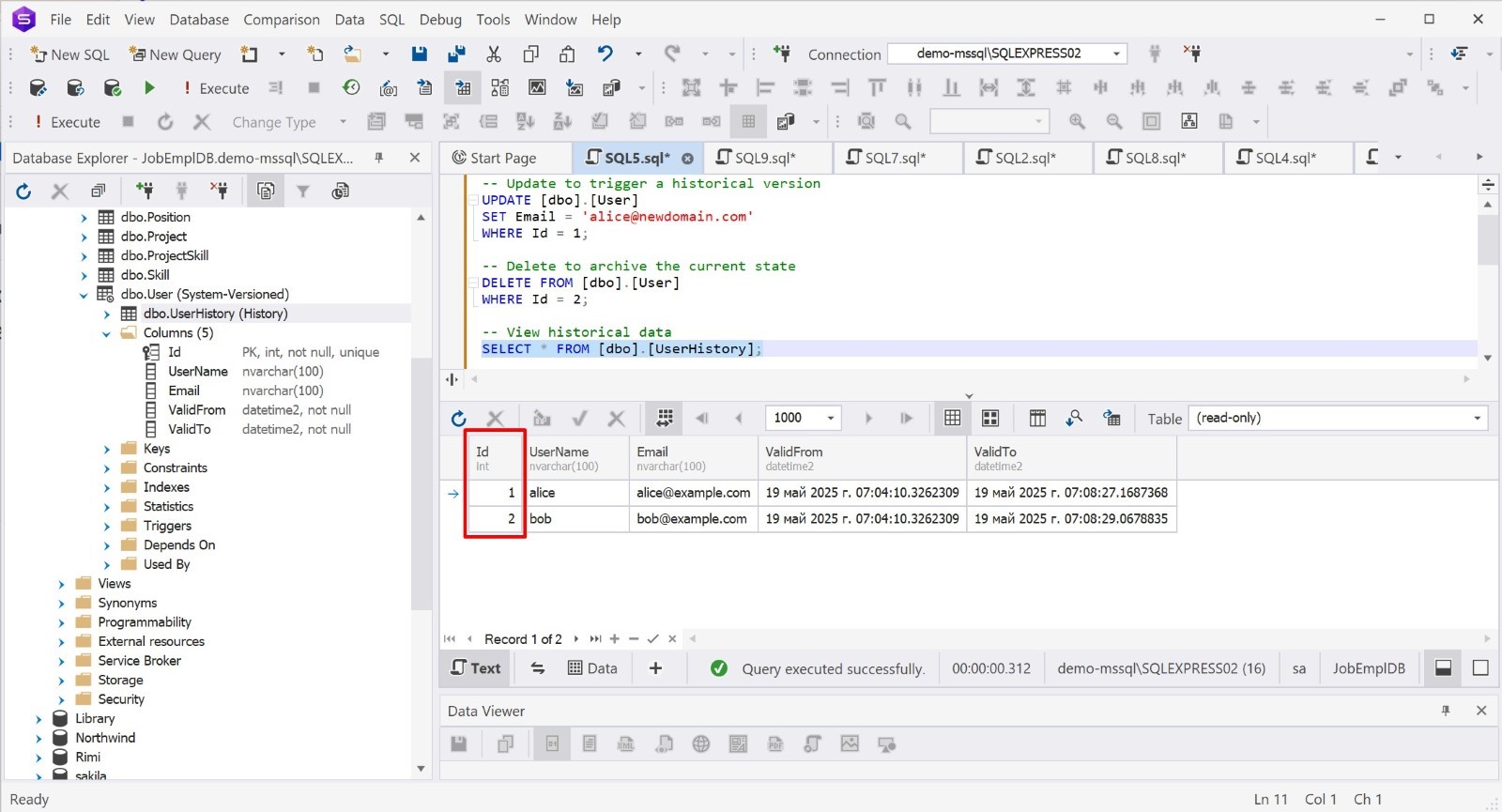Image resolution: width=1502 pixels, height=812 pixels.
Task: Pin the Database Explorer panel
Action: tap(379, 158)
